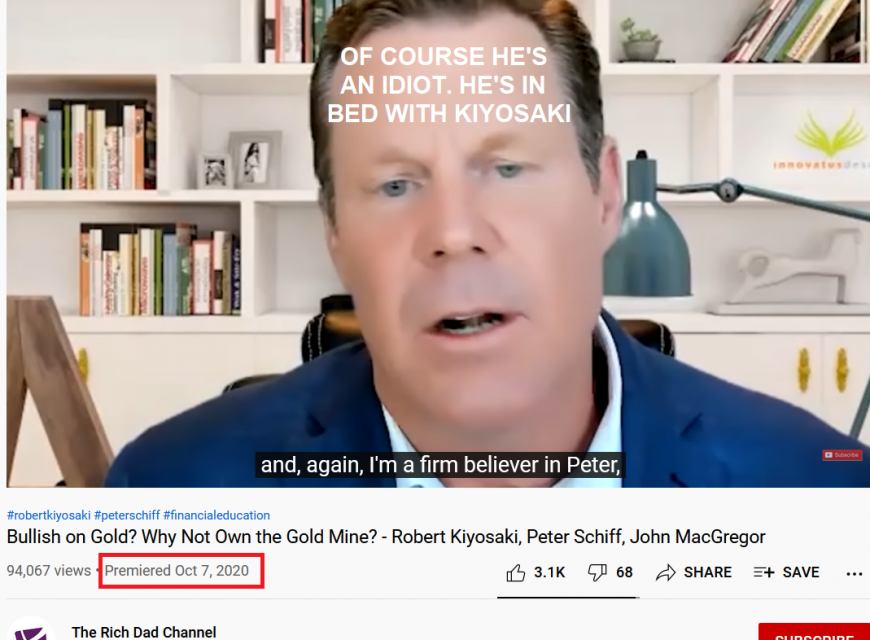Open the #robertkiyosaki hashtag link
The width and height of the screenshot is (870, 640).
point(49,515)
